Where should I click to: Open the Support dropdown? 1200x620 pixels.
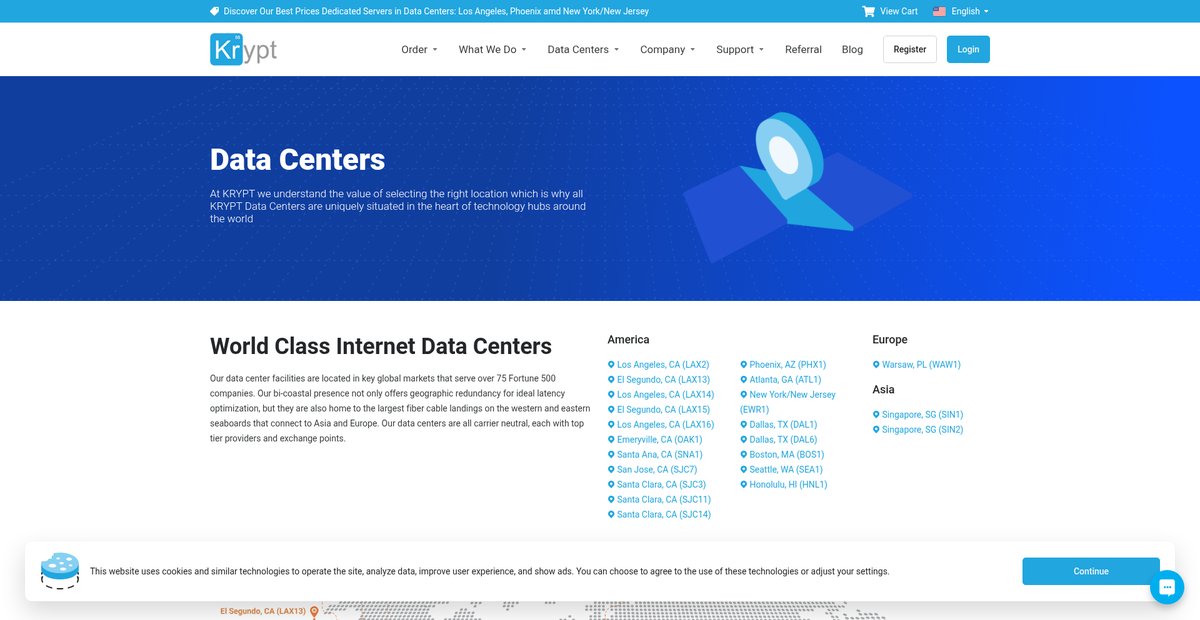[740, 49]
